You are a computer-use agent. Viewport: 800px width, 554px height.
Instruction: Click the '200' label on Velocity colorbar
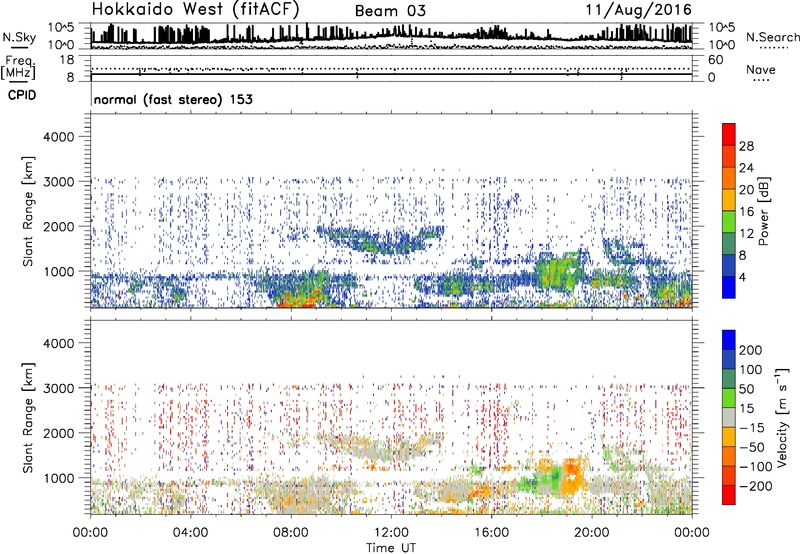pyautogui.click(x=751, y=350)
